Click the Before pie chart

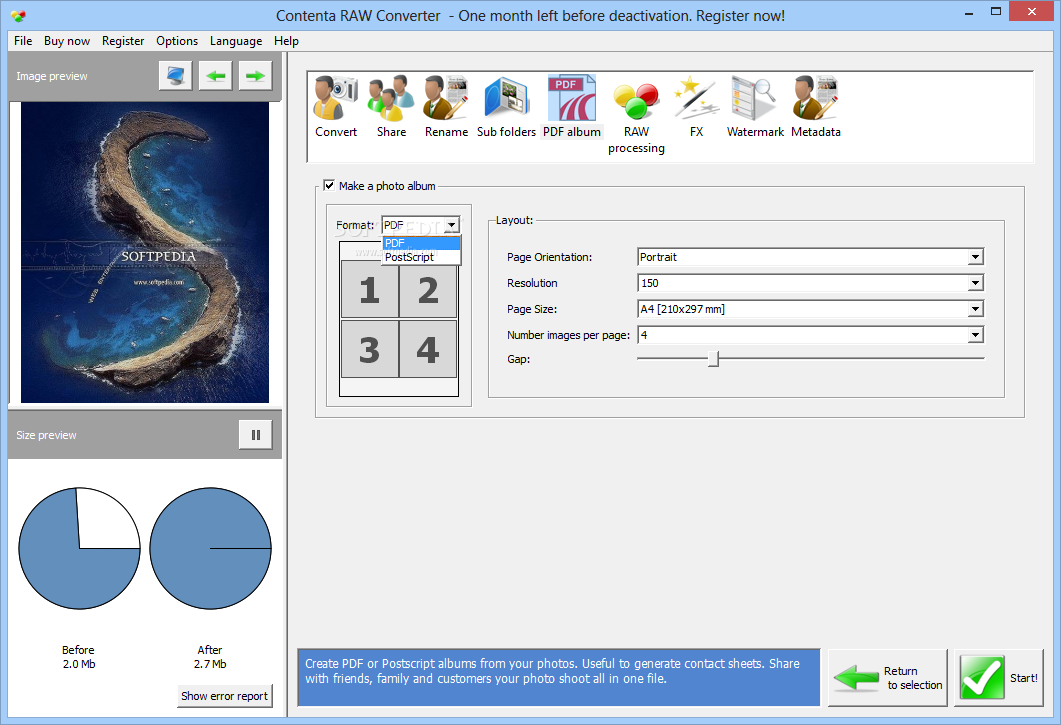pos(79,548)
